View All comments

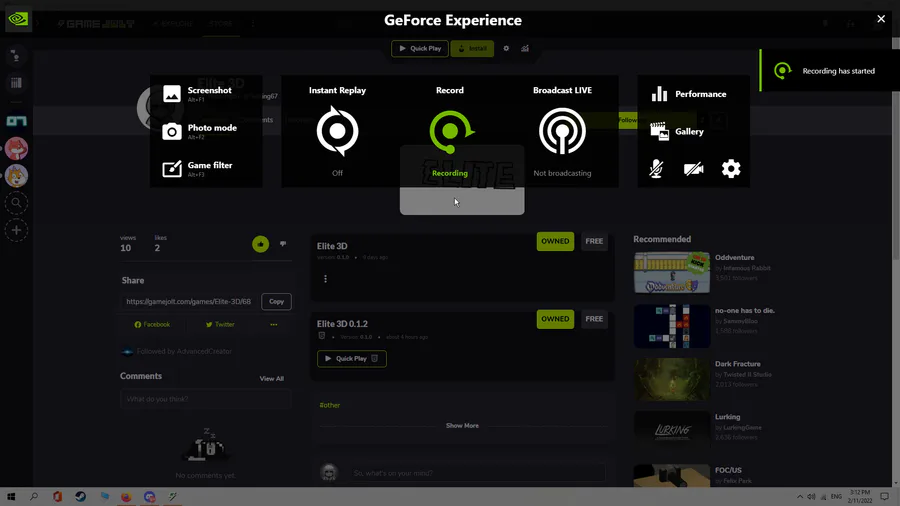[x=271, y=379]
